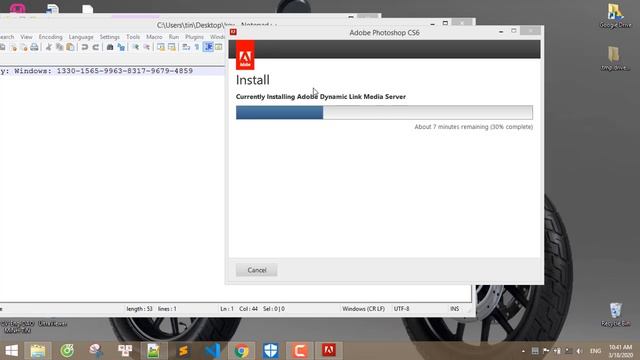Click the blue shield icon in the taskbar

click(271, 351)
